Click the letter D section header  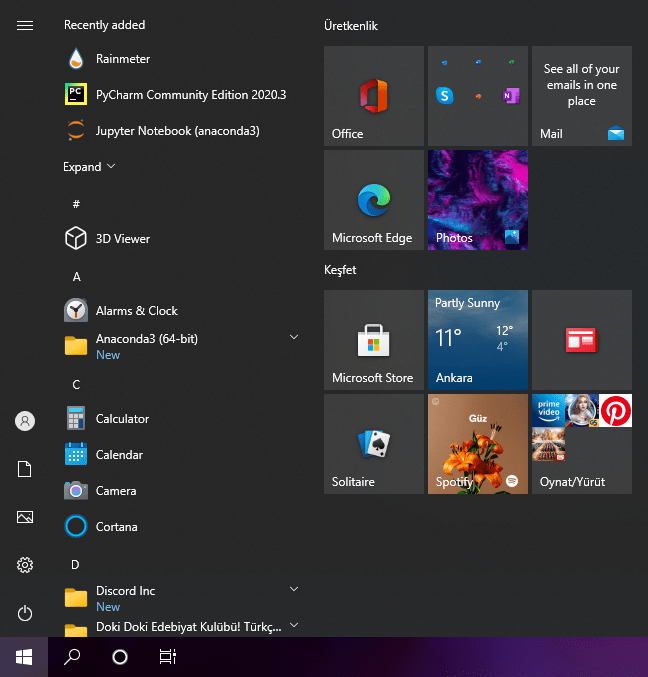point(75,565)
